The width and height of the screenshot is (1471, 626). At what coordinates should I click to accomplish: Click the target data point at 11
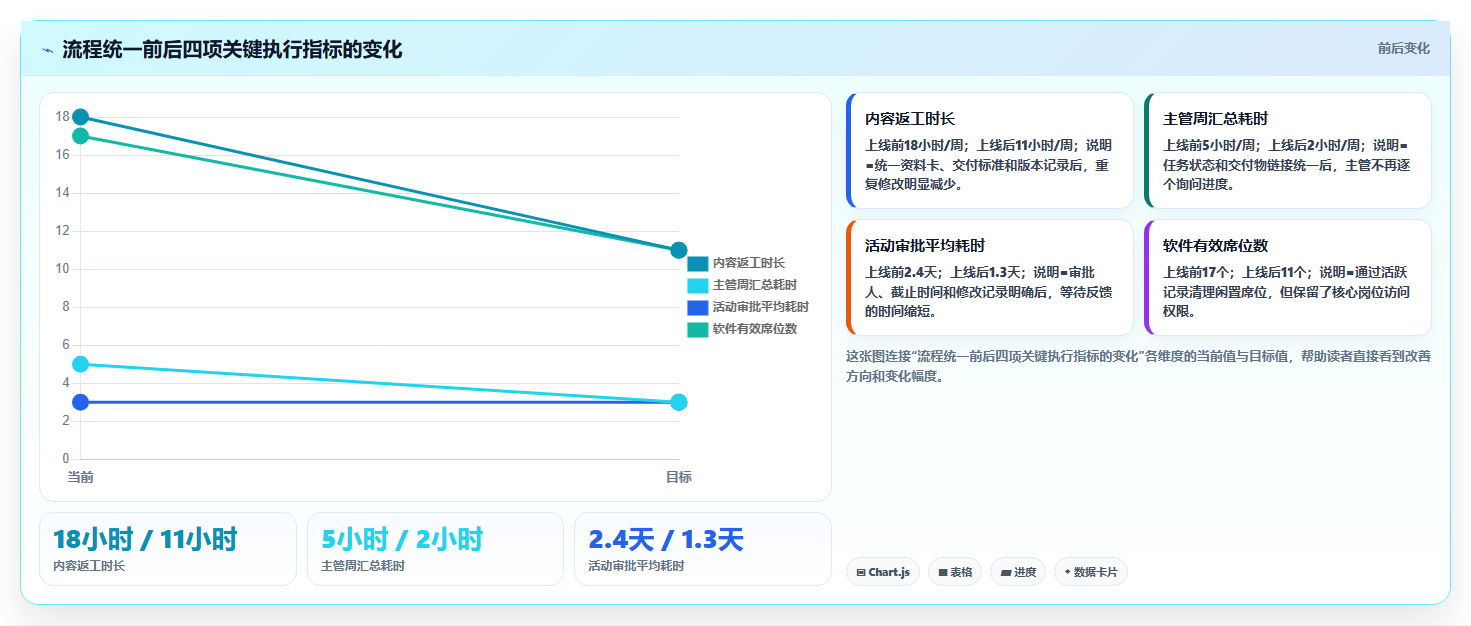(x=679, y=250)
